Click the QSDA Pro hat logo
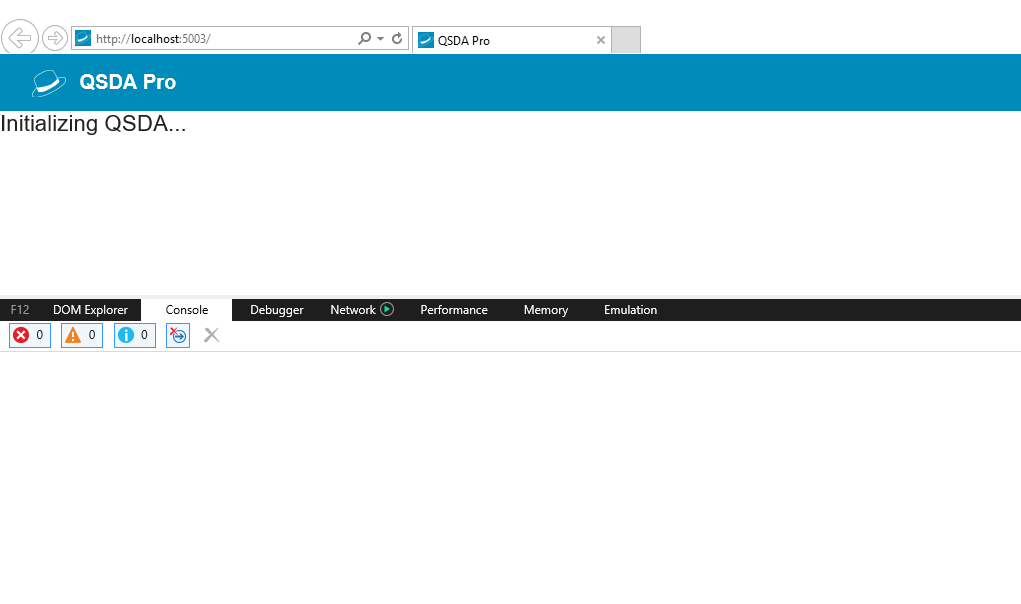Viewport: 1021px width, 604px height. click(x=49, y=83)
